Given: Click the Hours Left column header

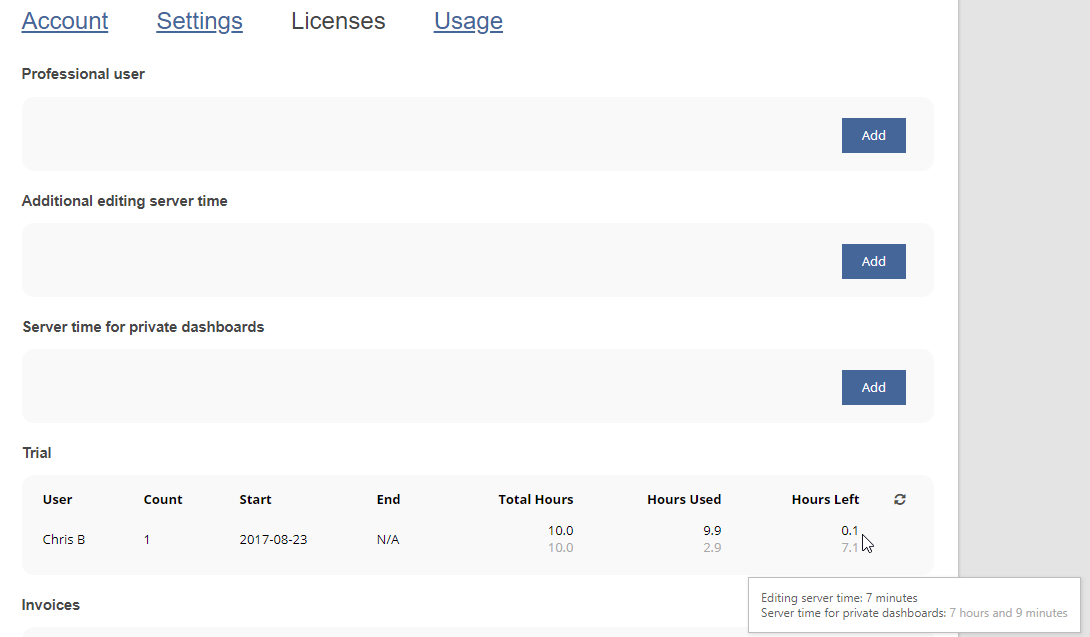Looking at the screenshot, I should pyautogui.click(x=825, y=500).
